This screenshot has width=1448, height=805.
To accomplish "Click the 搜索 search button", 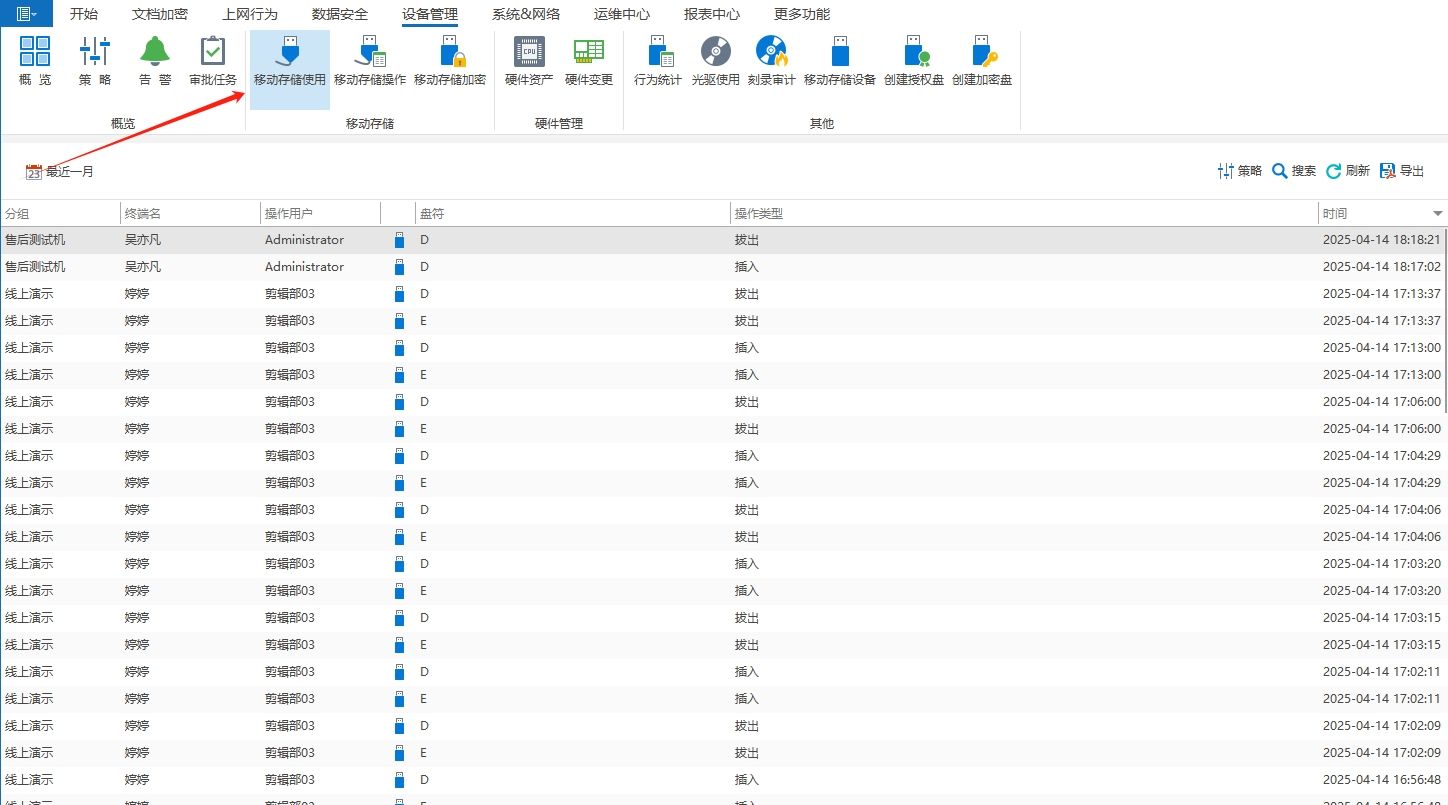I will (1294, 171).
